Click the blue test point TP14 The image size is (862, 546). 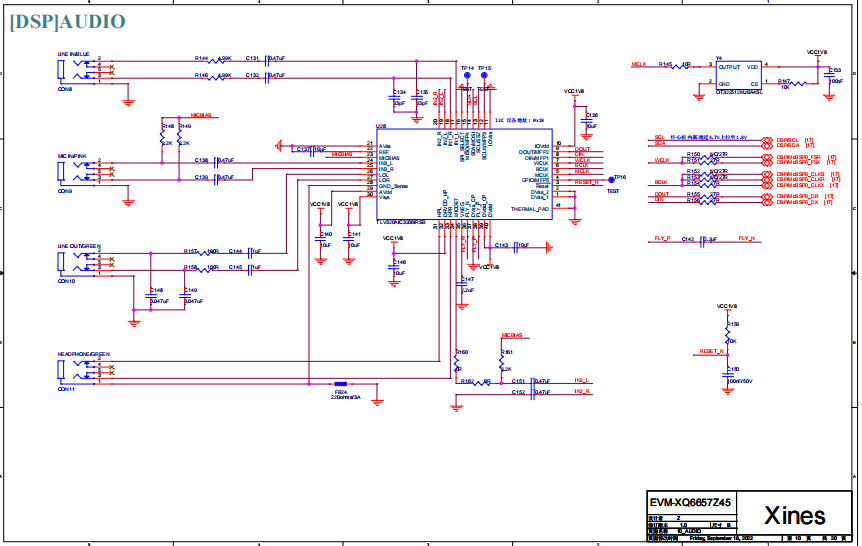click(464, 76)
